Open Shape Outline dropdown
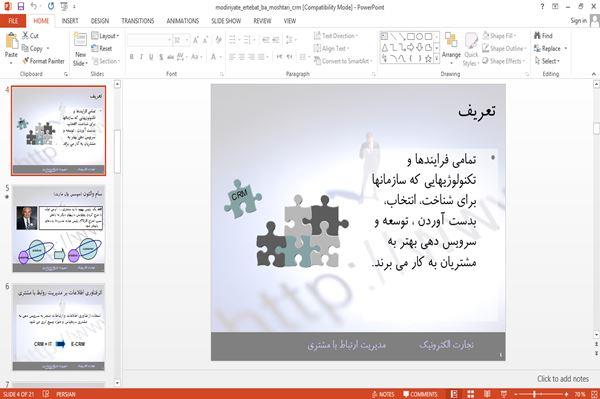Viewport: 600px width, 399px height. (x=504, y=49)
